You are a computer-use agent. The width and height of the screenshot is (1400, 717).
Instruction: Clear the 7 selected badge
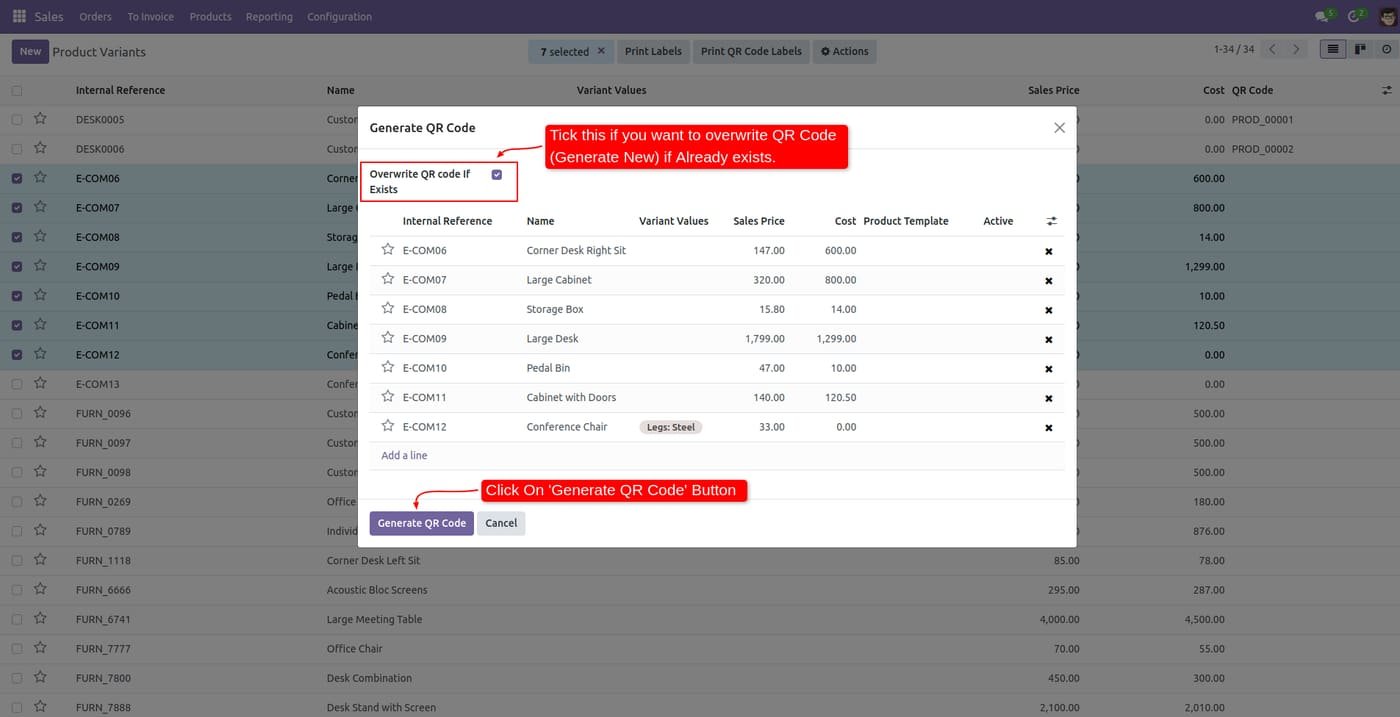pyautogui.click(x=601, y=51)
